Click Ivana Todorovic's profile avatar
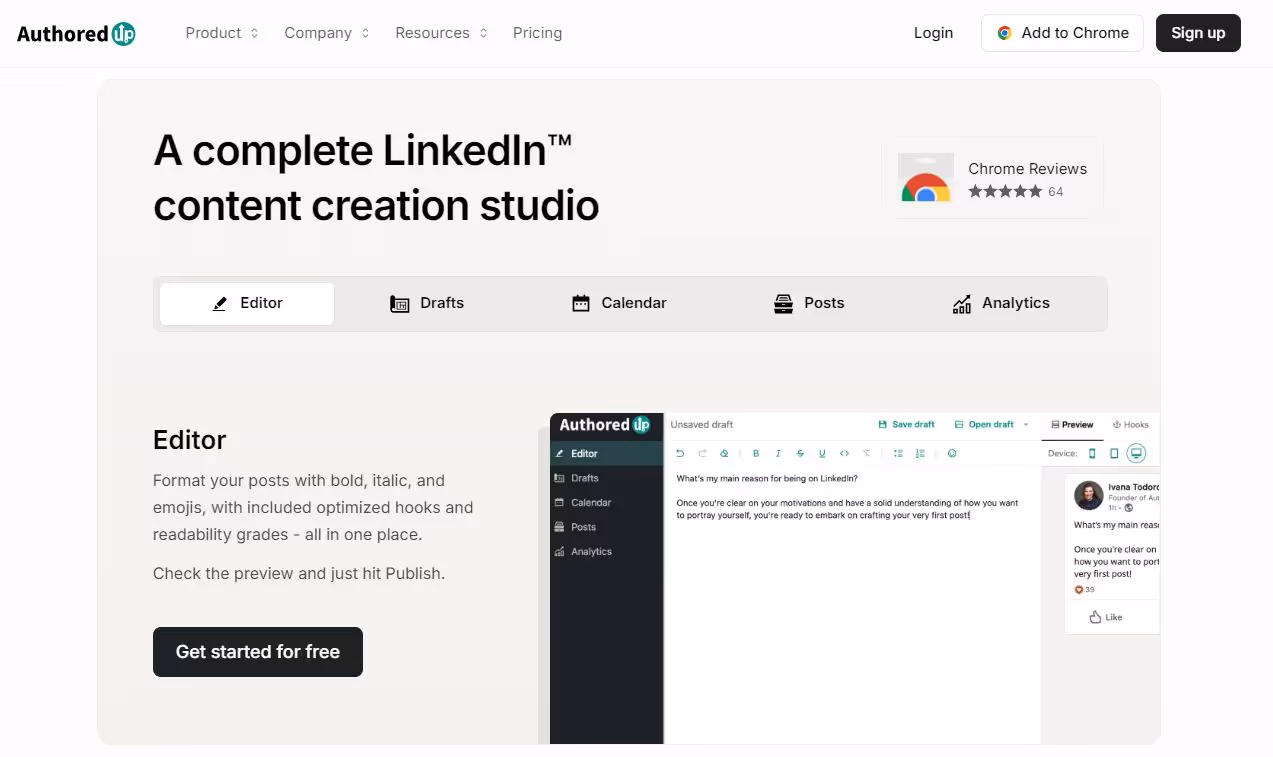Viewport: 1273px width, 757px height. (1088, 495)
